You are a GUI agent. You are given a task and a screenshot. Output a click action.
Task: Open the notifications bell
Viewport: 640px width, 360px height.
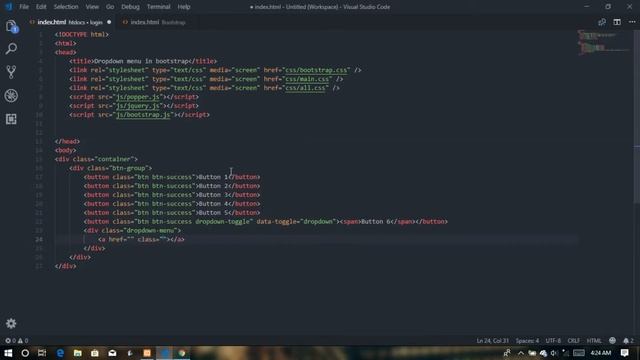[628, 340]
